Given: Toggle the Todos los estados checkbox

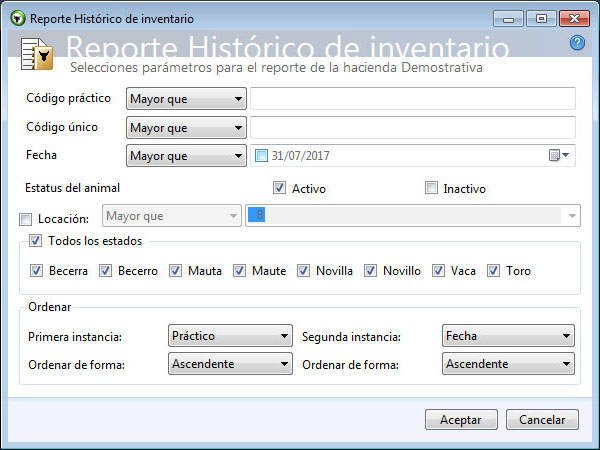Looking at the screenshot, I should pyautogui.click(x=36, y=241).
